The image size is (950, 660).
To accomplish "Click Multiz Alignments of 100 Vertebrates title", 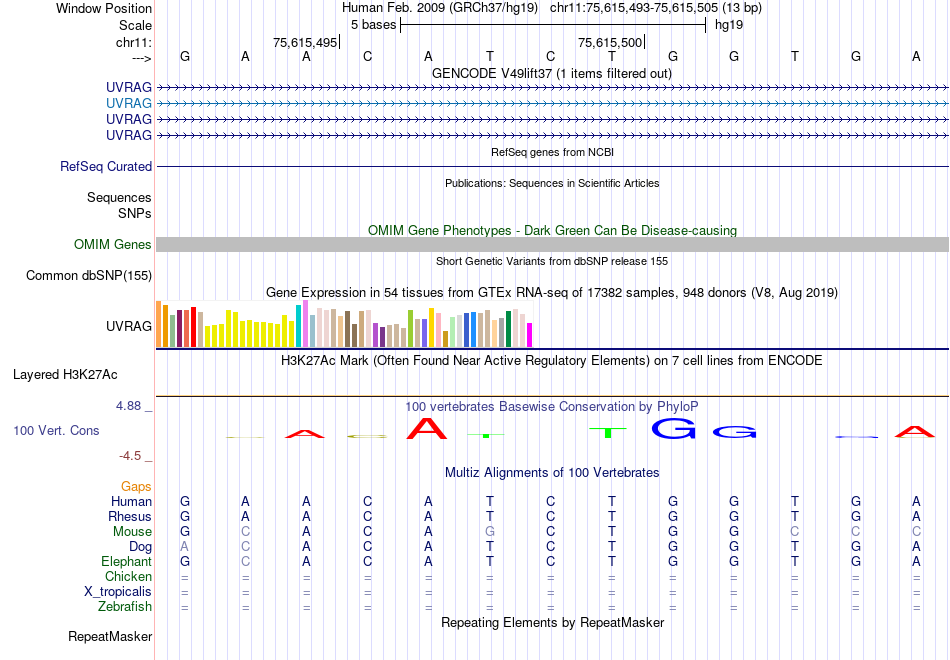I will coord(552,472).
